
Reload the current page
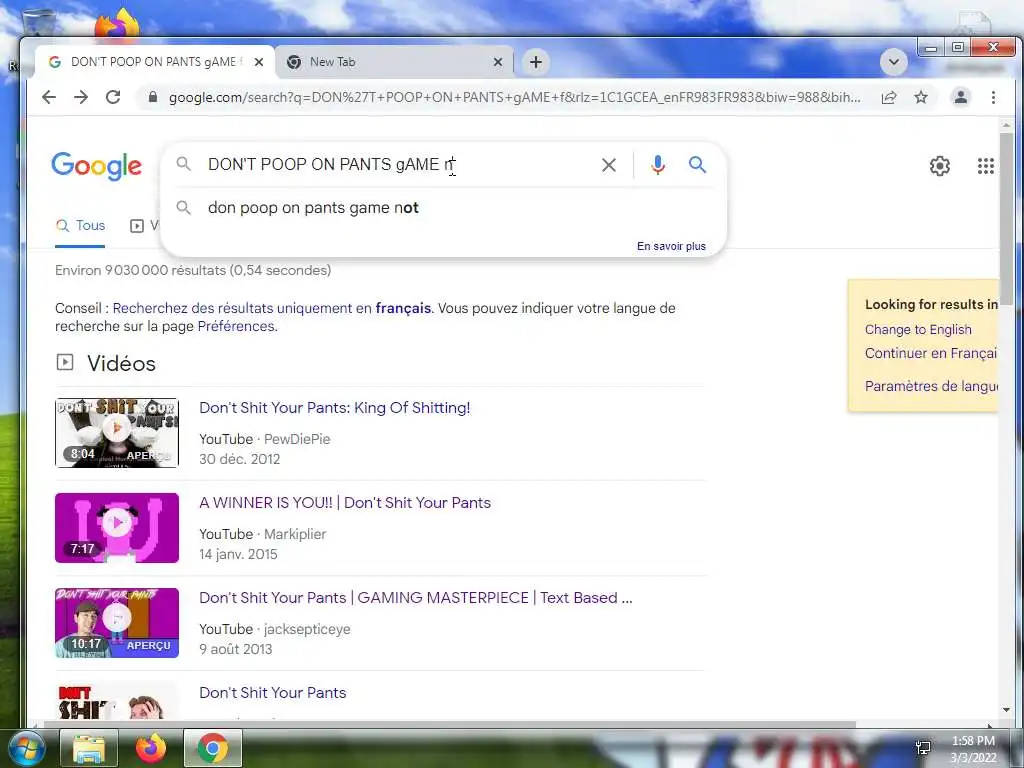tap(113, 97)
